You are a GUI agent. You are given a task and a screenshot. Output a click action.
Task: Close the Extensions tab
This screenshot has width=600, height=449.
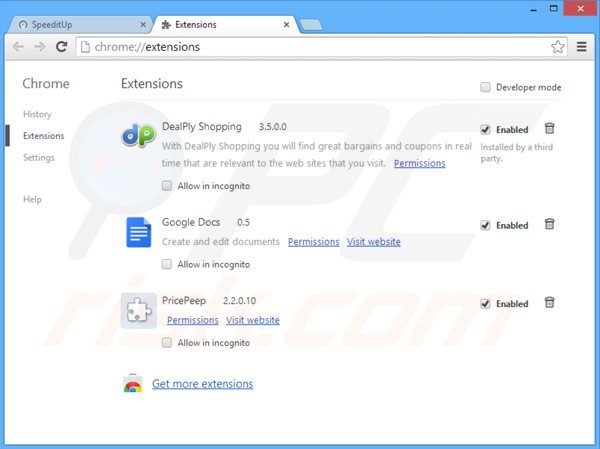[286, 24]
